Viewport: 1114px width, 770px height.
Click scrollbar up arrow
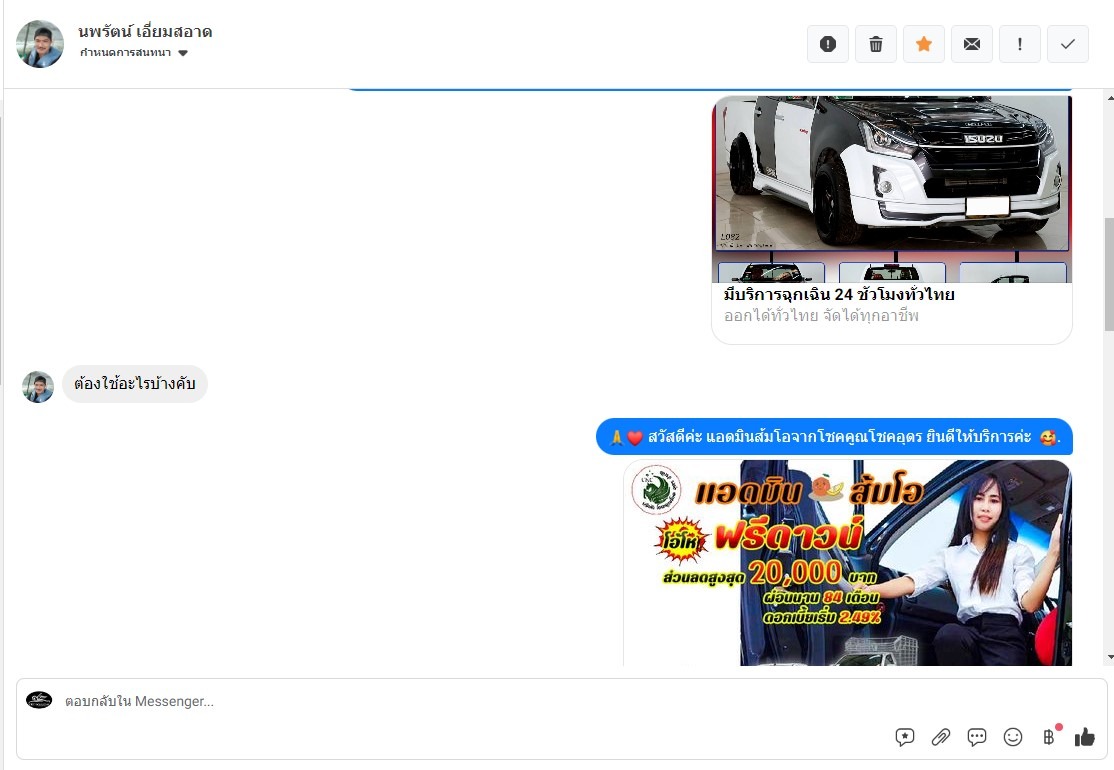(x=1110, y=98)
